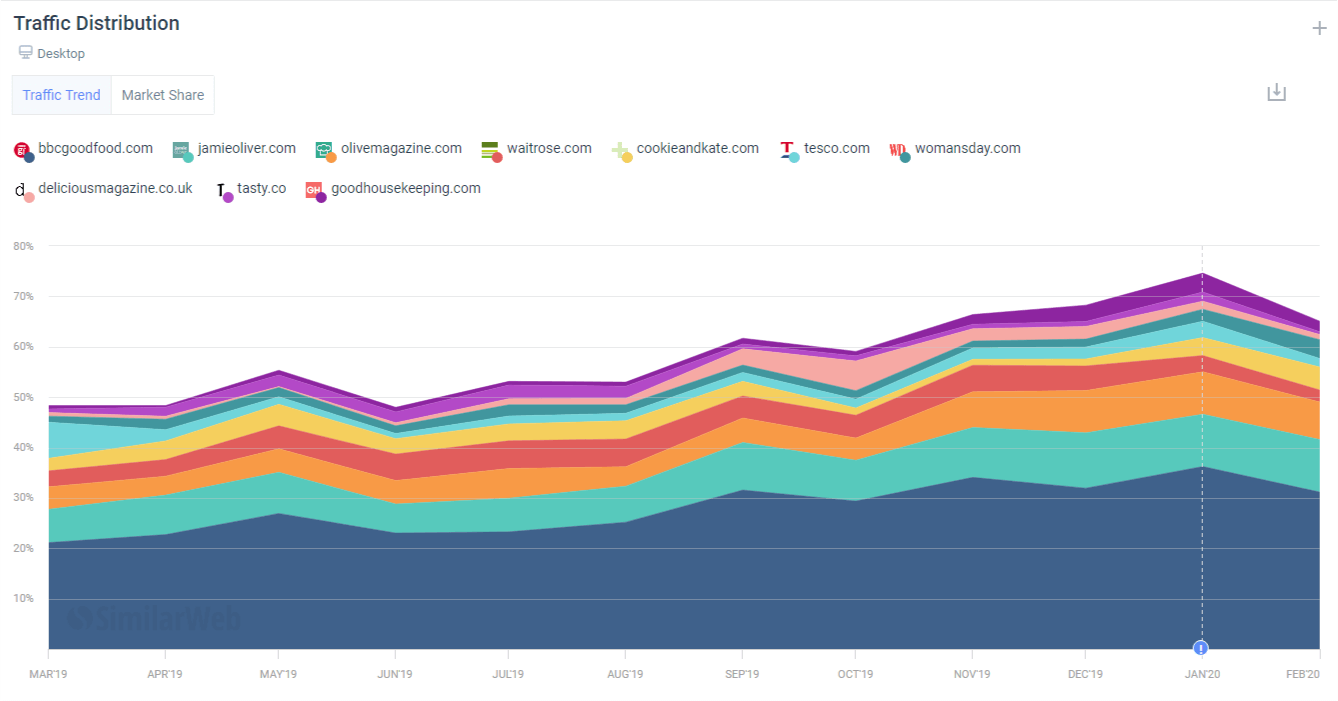Click the bbcgoodfood.com legend favicon
This screenshot has height=701, width=1338.
(24, 148)
